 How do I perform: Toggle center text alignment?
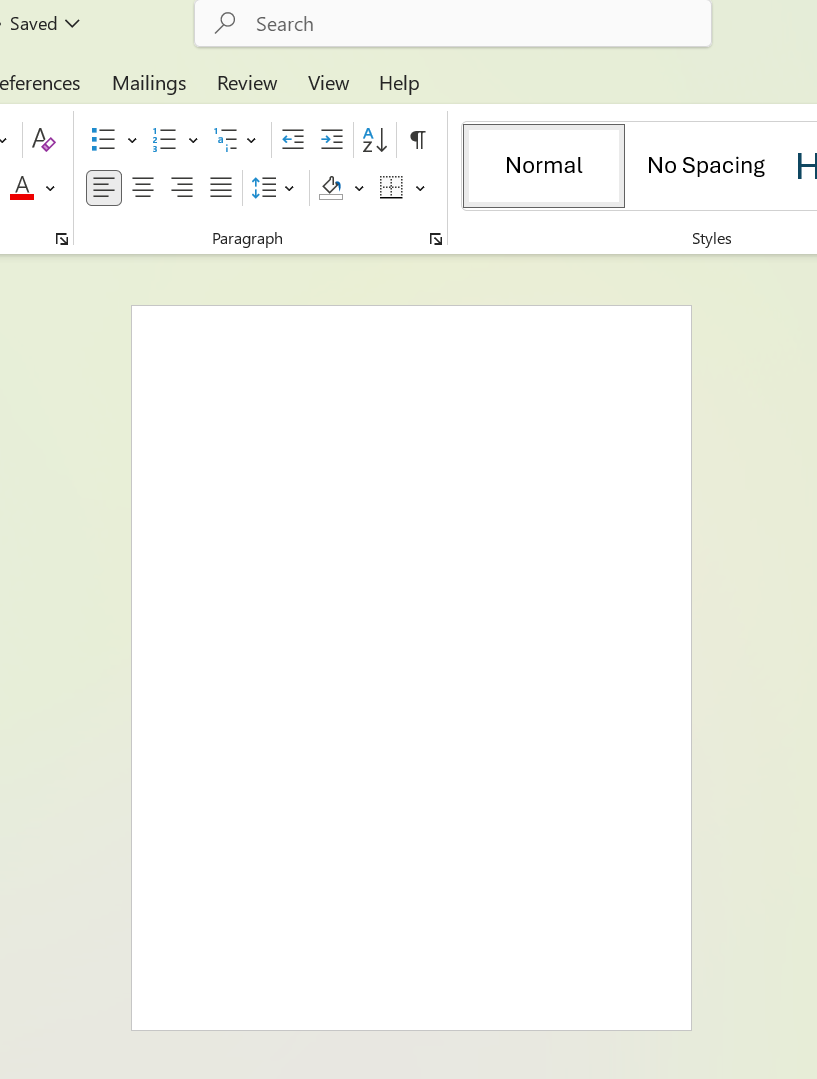(x=143, y=188)
